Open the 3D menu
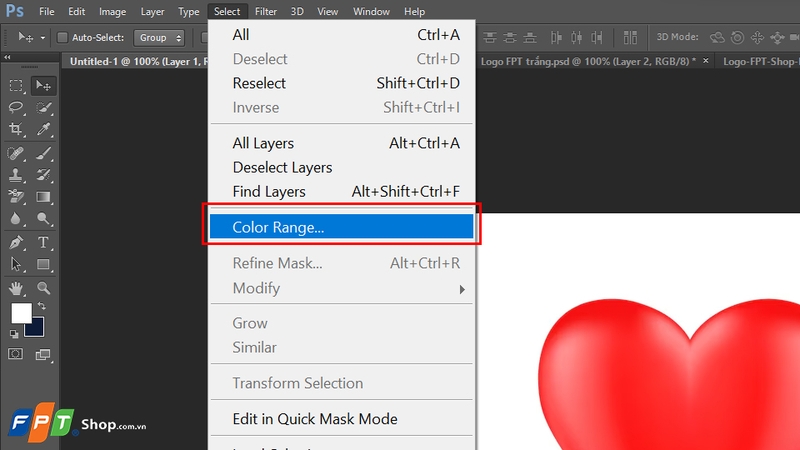 click(297, 11)
